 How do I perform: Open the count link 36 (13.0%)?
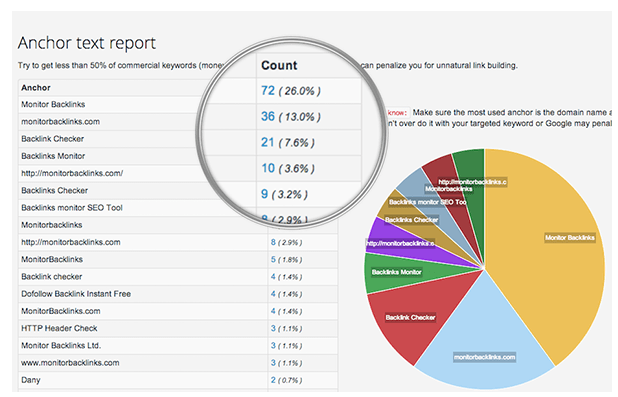click(x=290, y=117)
